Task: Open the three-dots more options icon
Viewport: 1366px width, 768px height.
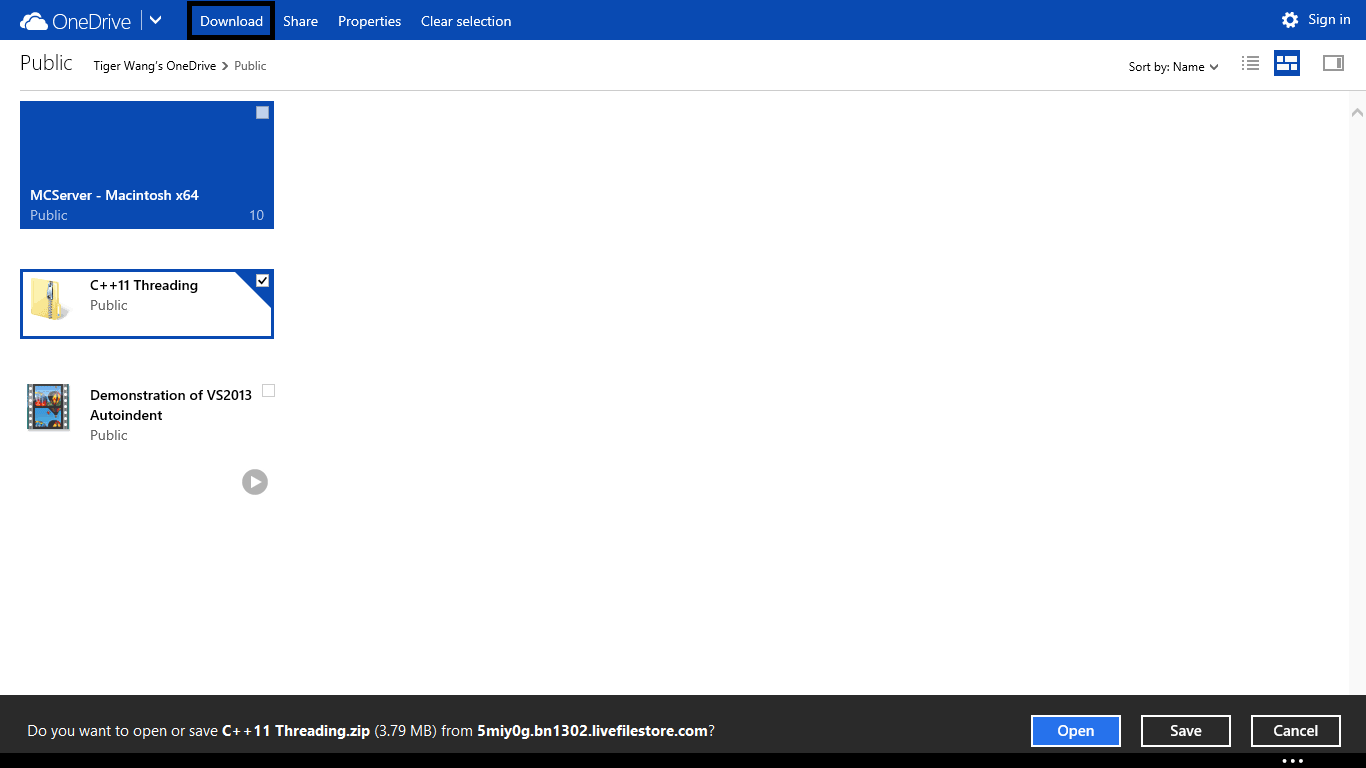Action: [1292, 761]
